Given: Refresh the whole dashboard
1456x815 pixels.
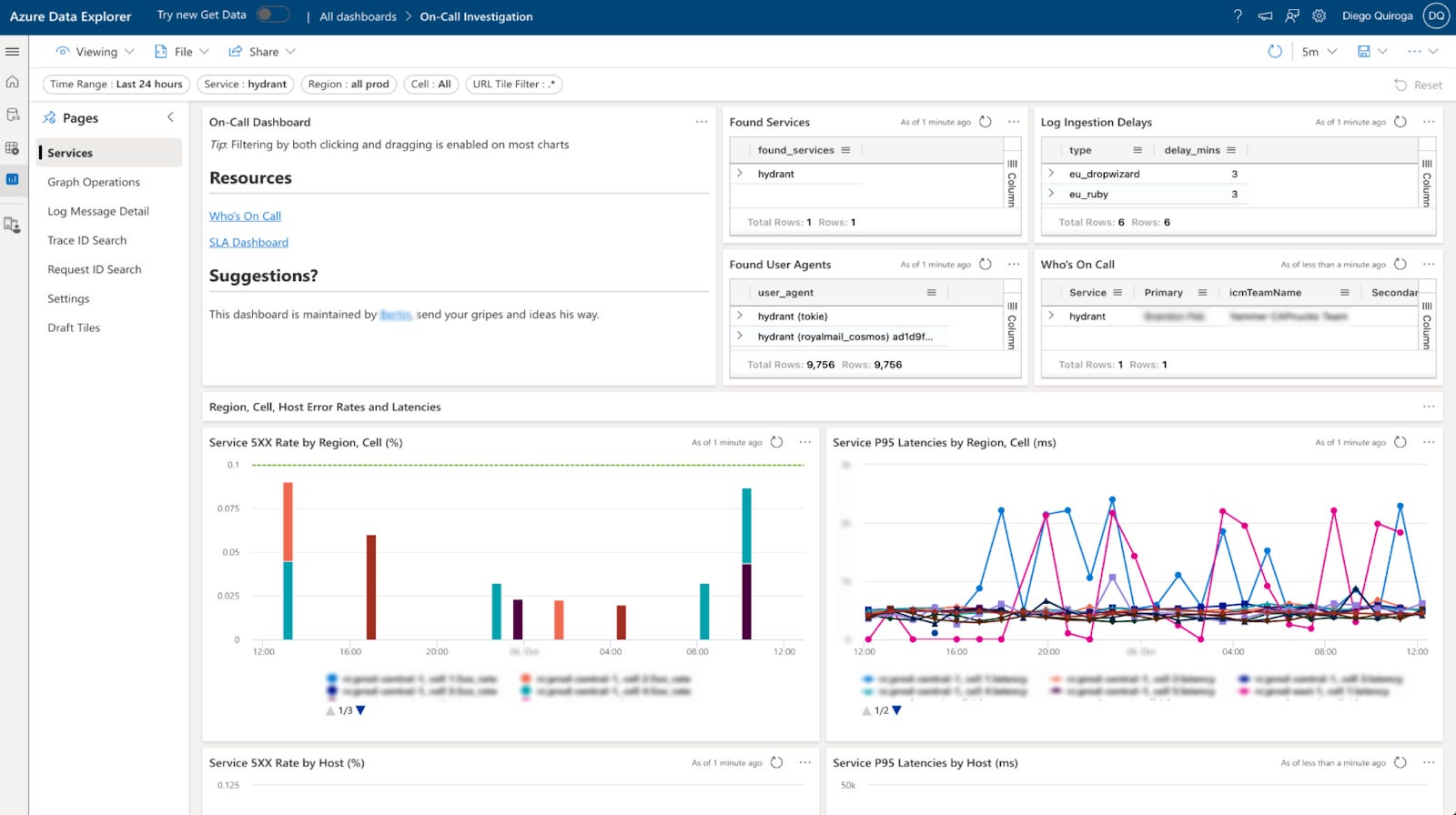Looking at the screenshot, I should pyautogui.click(x=1275, y=52).
